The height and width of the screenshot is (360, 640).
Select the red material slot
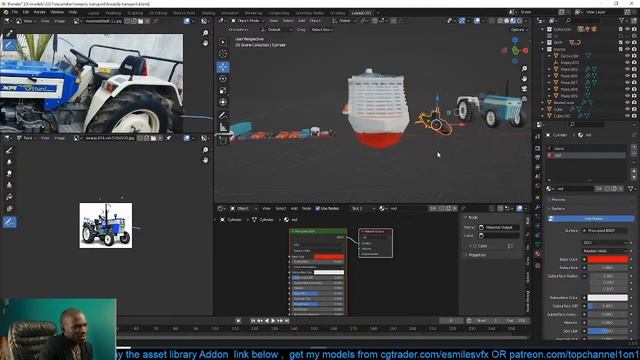[x=586, y=156]
